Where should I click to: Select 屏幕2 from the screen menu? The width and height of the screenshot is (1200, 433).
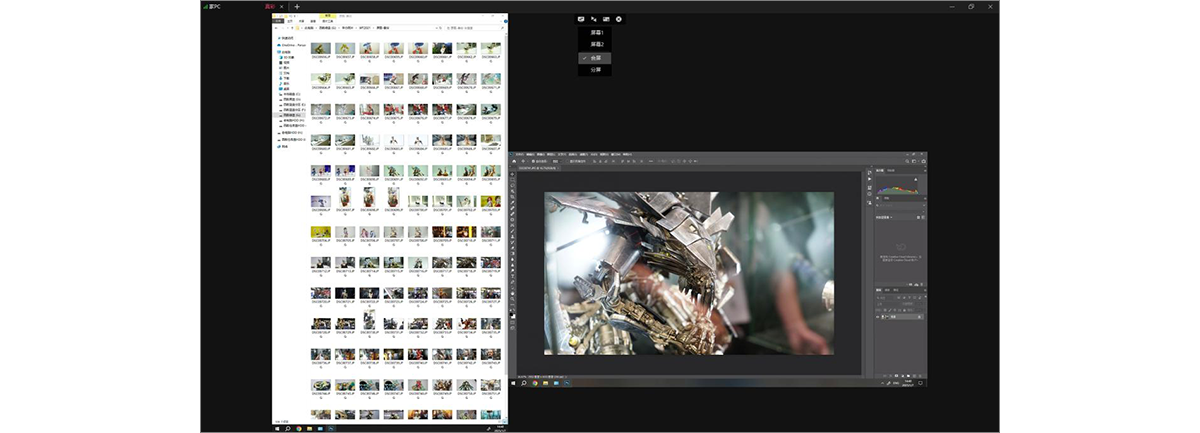597,45
